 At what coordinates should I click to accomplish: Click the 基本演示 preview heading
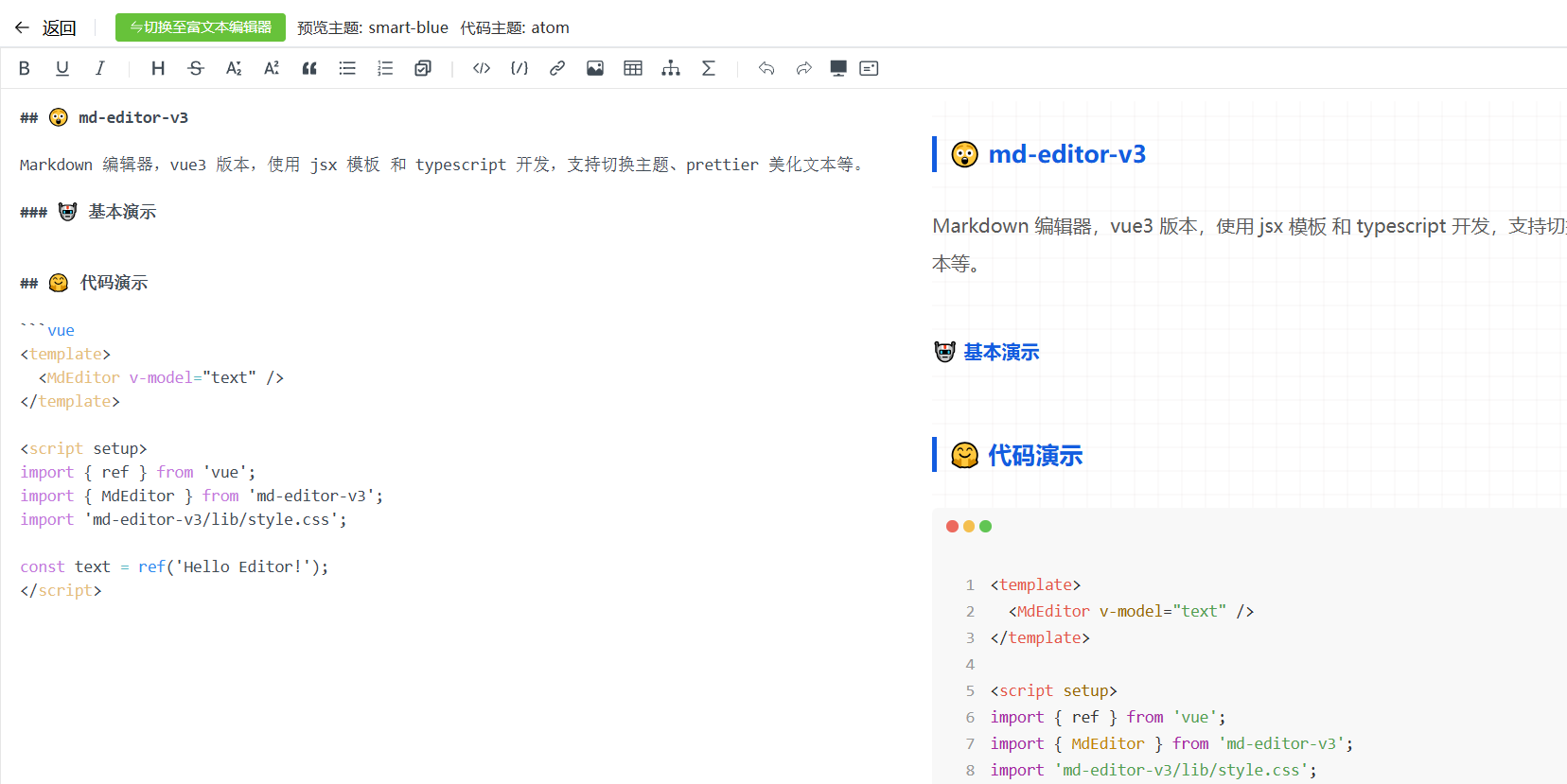coord(1001,352)
